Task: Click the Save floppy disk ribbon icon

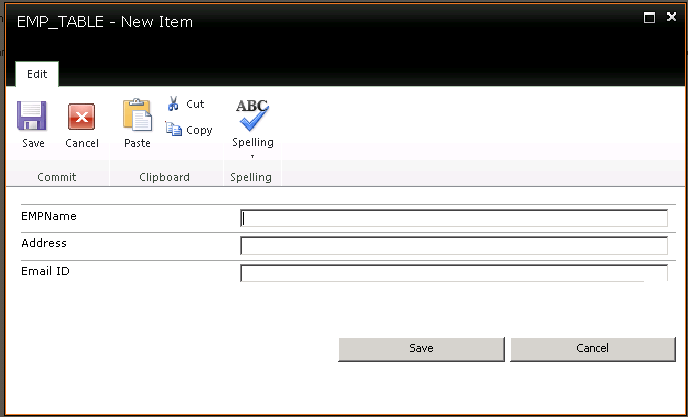Action: coord(32,115)
